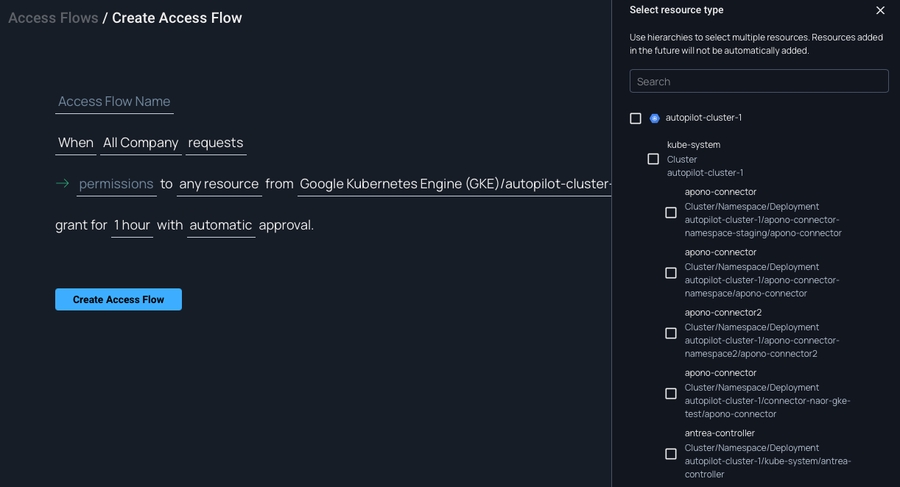Close the Select resource type panel
The height and width of the screenshot is (487, 900).
tap(880, 10)
